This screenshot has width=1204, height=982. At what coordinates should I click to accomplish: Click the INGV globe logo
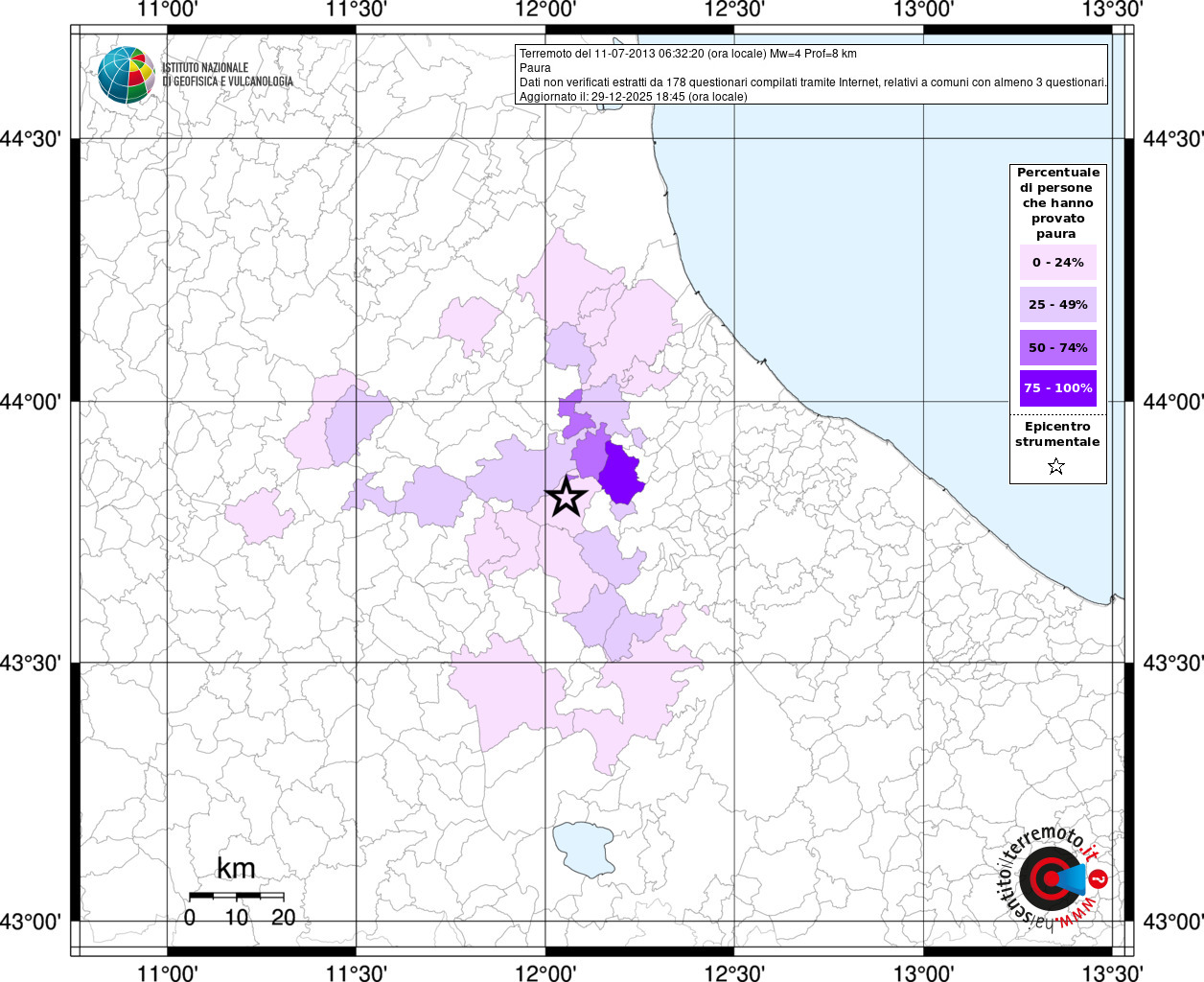tap(126, 75)
